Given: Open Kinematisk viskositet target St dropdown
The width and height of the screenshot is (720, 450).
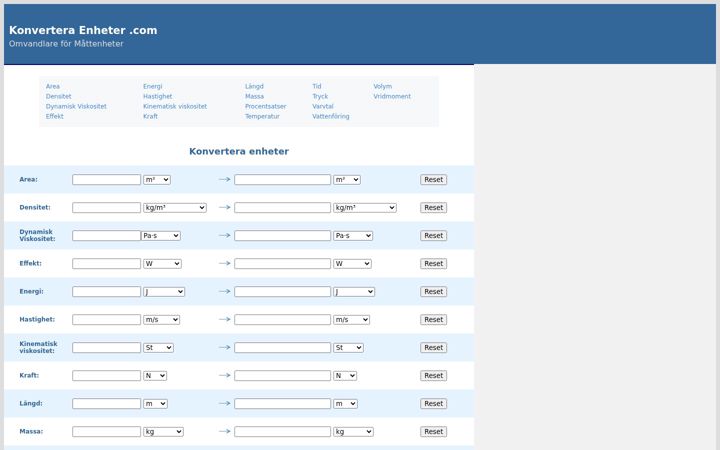Looking at the screenshot, I should pyautogui.click(x=348, y=348).
